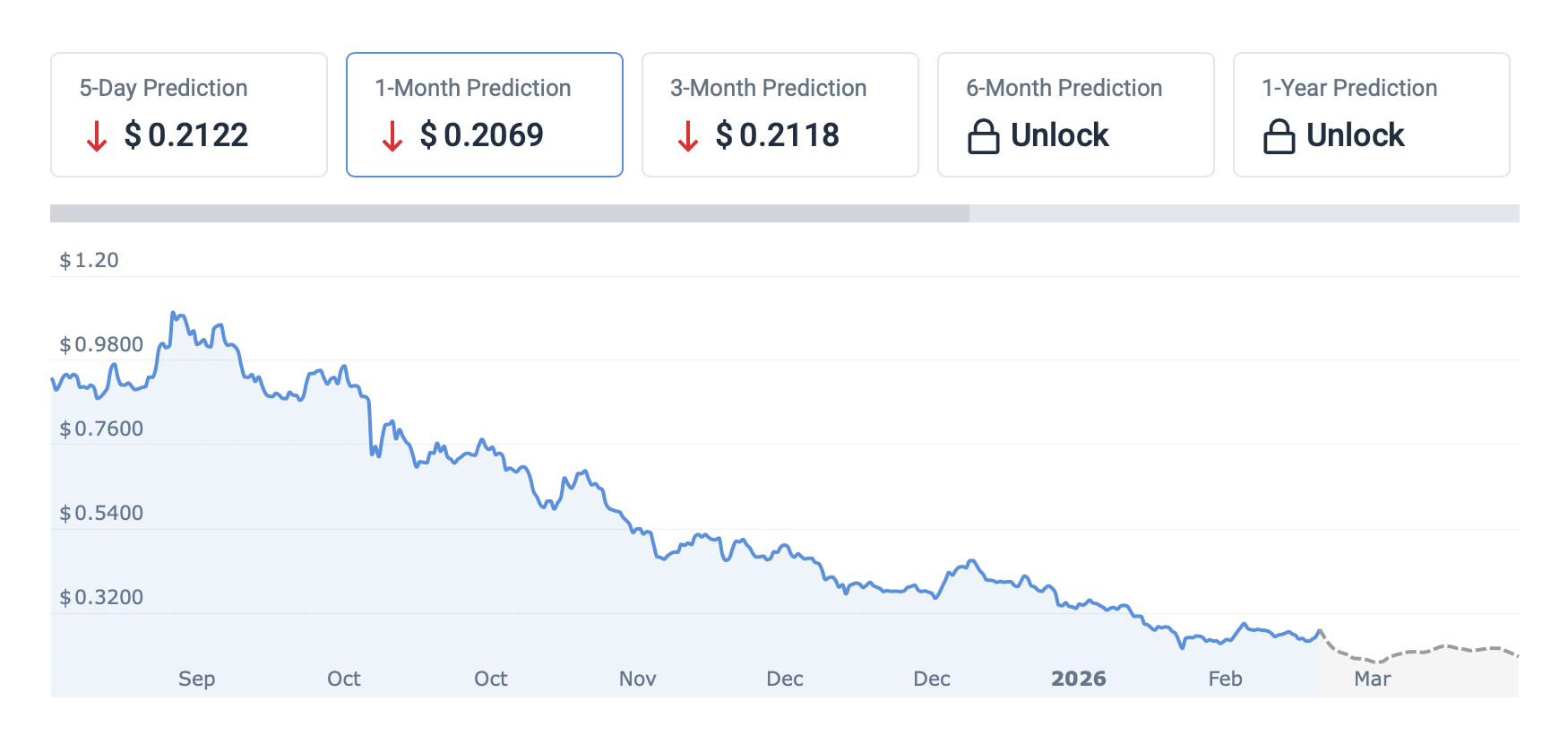Click the $1.20 price axis label

89,260
